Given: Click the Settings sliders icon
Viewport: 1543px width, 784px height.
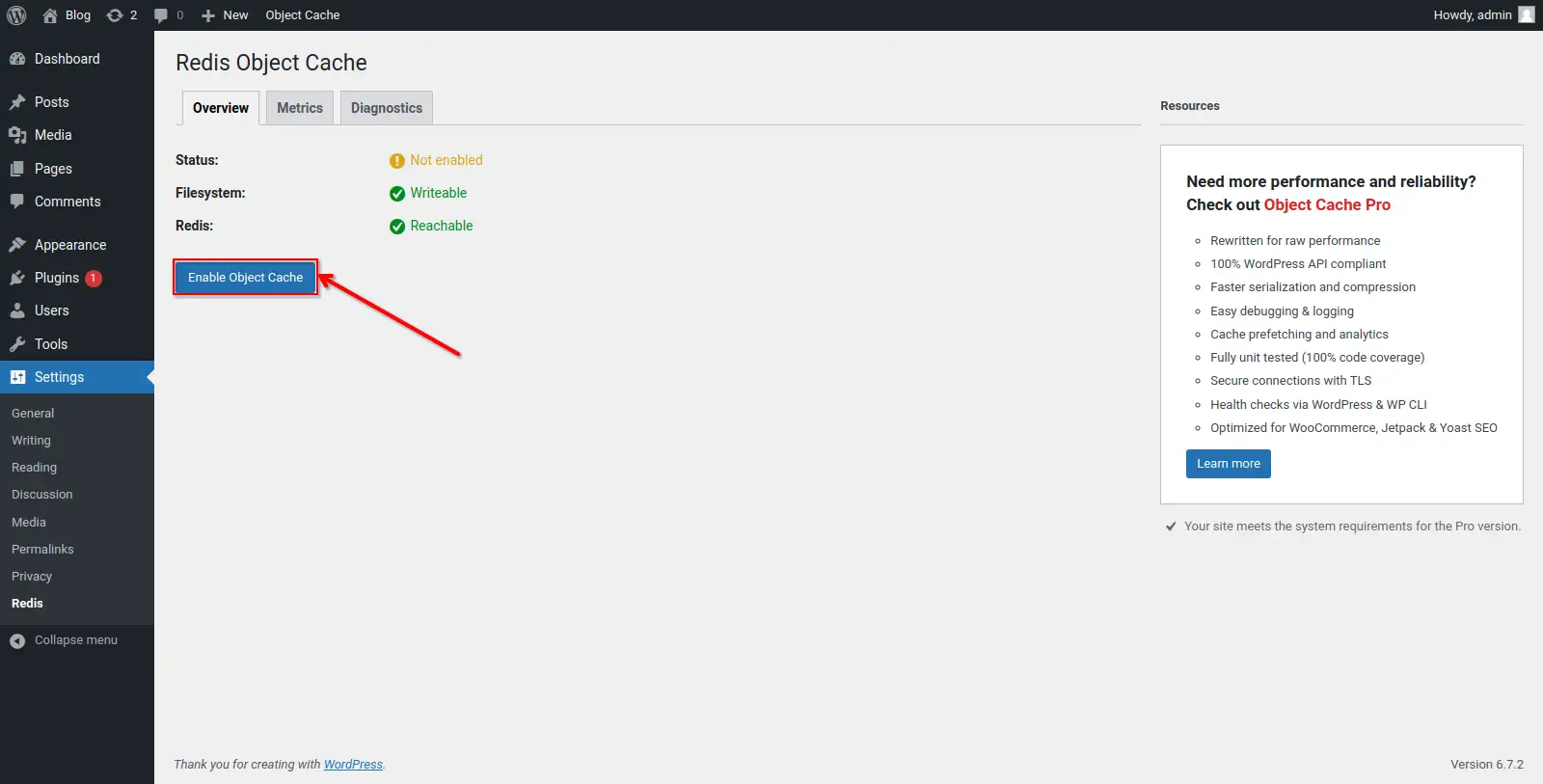Looking at the screenshot, I should [x=17, y=377].
